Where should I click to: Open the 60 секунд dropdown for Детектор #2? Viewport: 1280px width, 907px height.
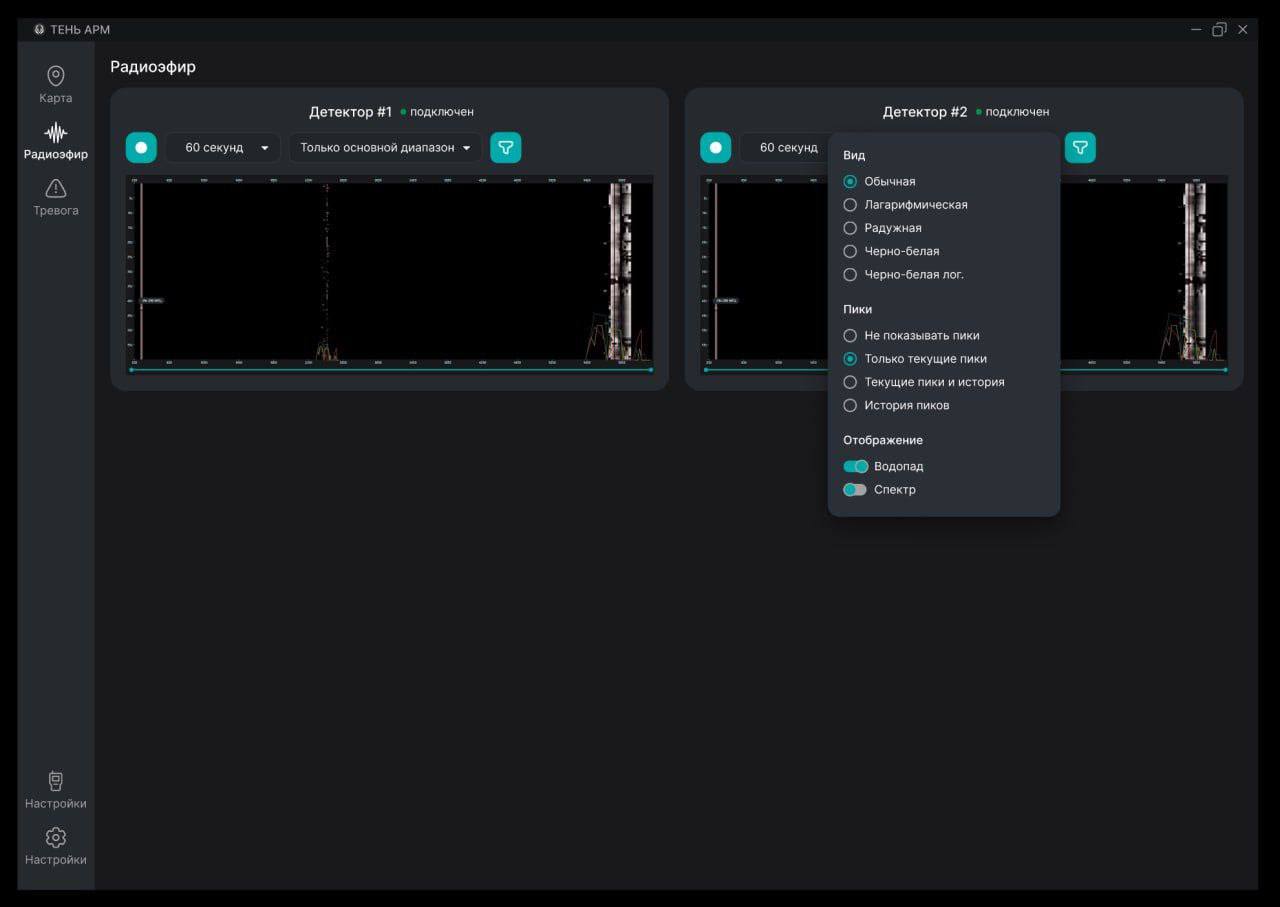pyautogui.click(x=785, y=148)
